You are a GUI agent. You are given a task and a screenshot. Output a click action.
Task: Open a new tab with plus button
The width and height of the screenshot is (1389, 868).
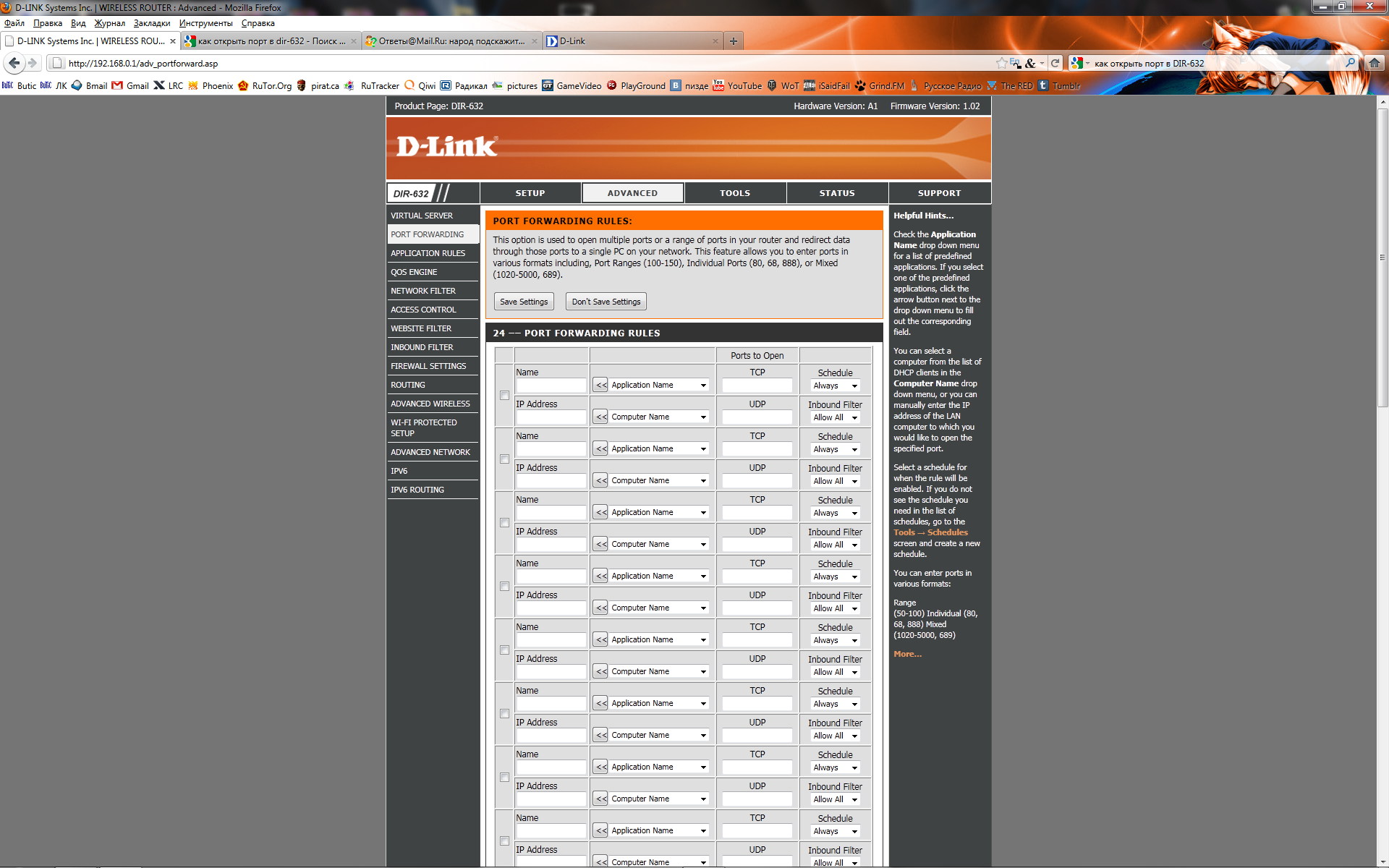click(x=734, y=41)
